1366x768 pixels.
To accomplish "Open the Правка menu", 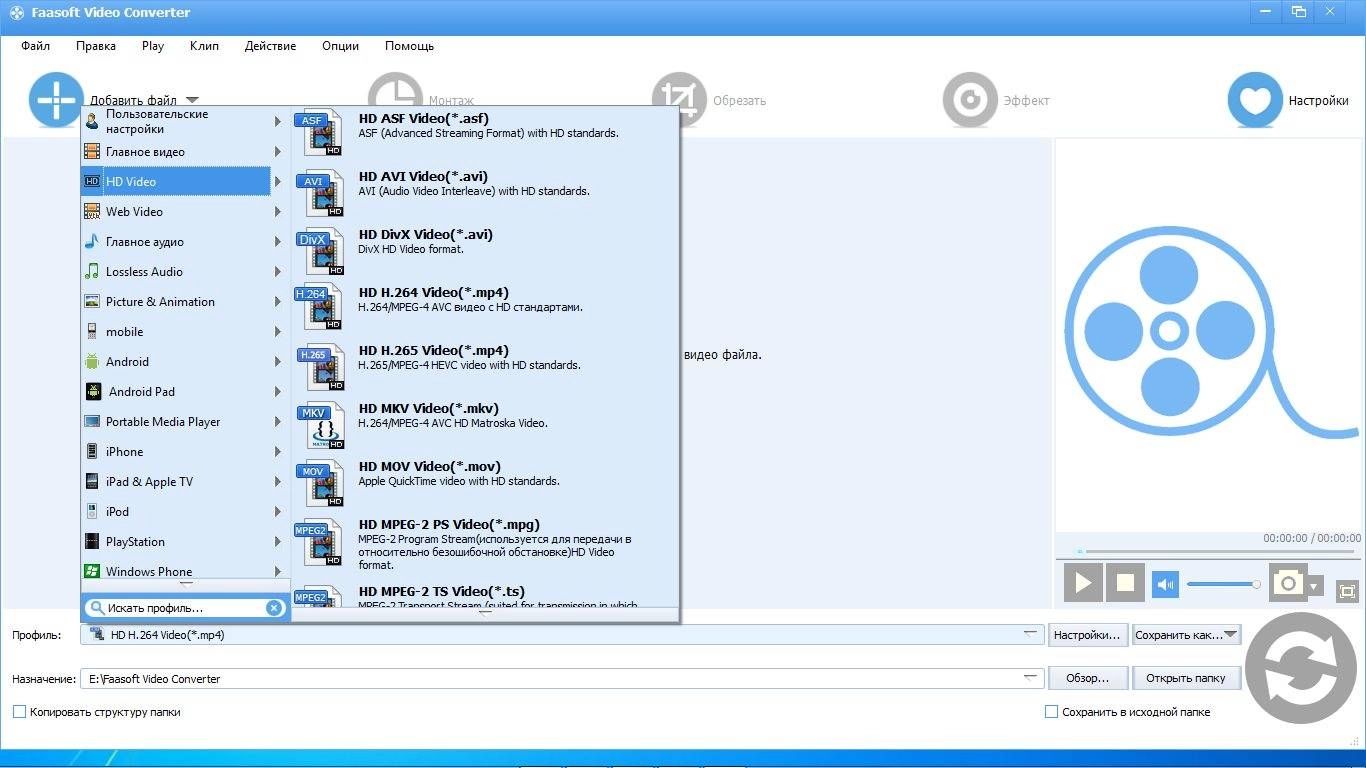I will [x=96, y=46].
